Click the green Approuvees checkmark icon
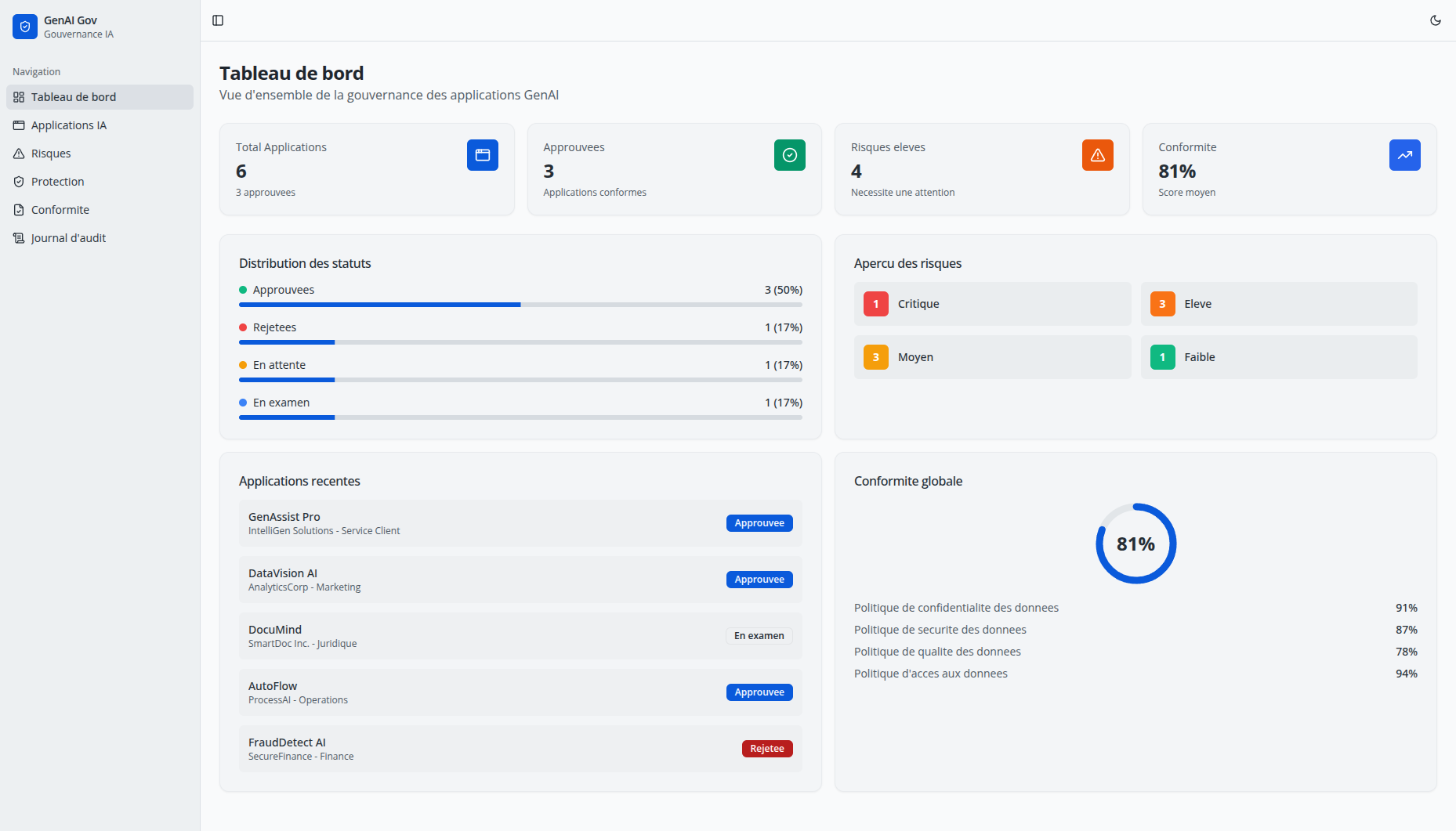Screen dimensions: 1456x831 pos(789,155)
